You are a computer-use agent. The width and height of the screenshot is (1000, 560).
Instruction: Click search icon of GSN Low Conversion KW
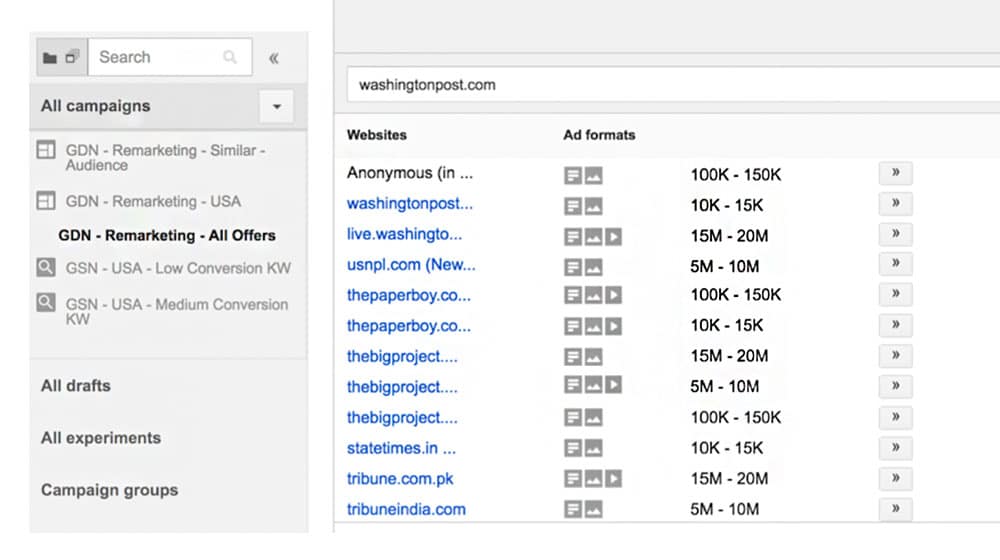[46, 267]
